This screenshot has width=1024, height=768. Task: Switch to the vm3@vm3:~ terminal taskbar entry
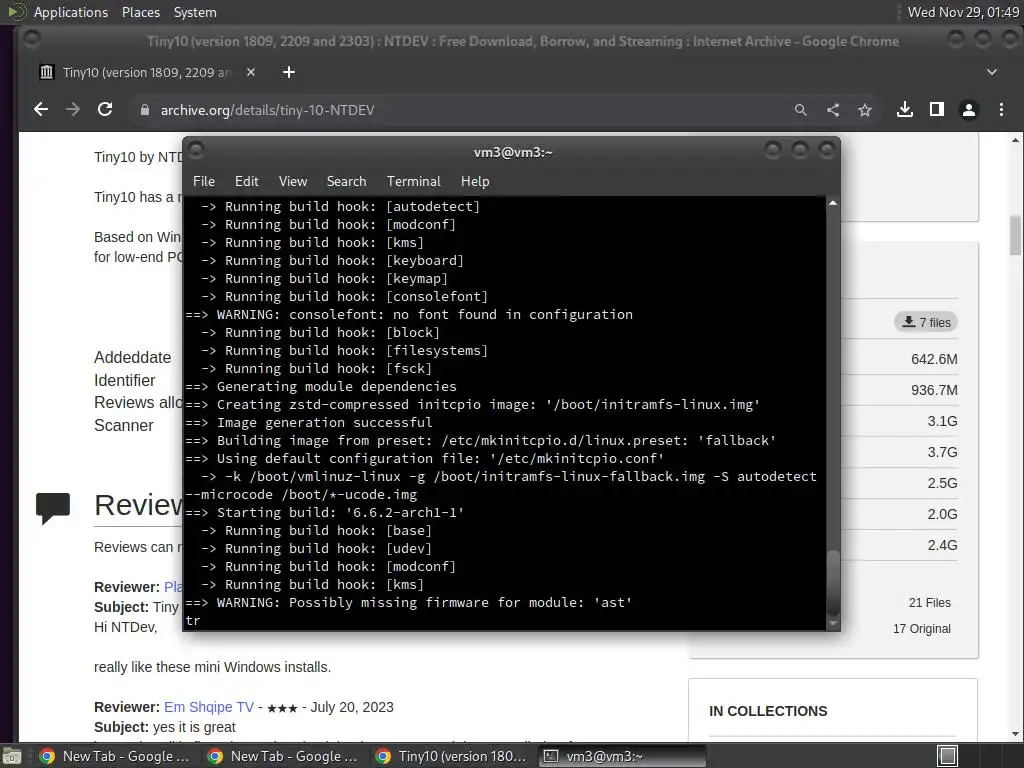pos(622,756)
